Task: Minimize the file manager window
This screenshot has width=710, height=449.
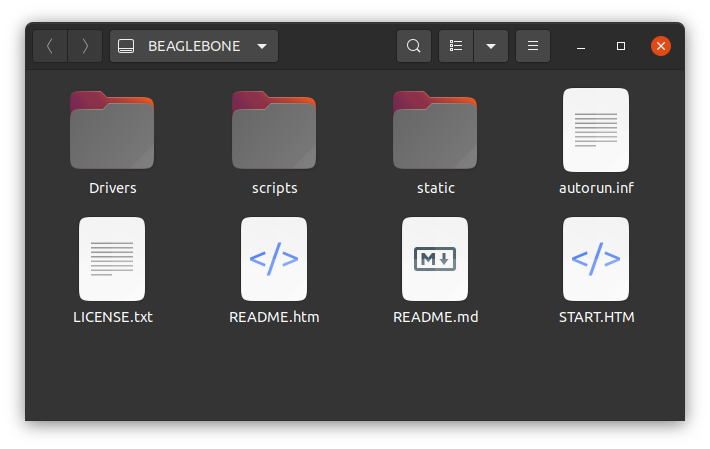Action: pos(581,46)
